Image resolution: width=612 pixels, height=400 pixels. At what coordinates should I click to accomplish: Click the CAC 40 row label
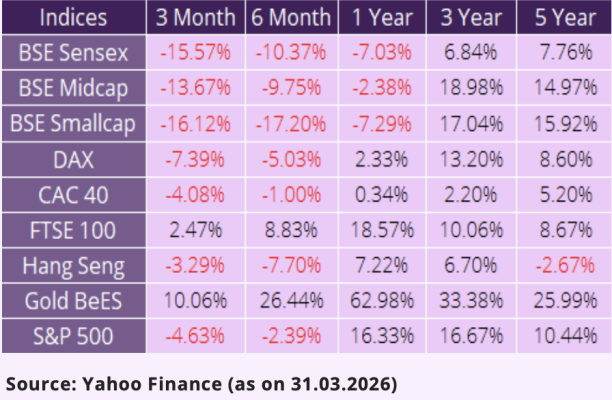(74, 194)
